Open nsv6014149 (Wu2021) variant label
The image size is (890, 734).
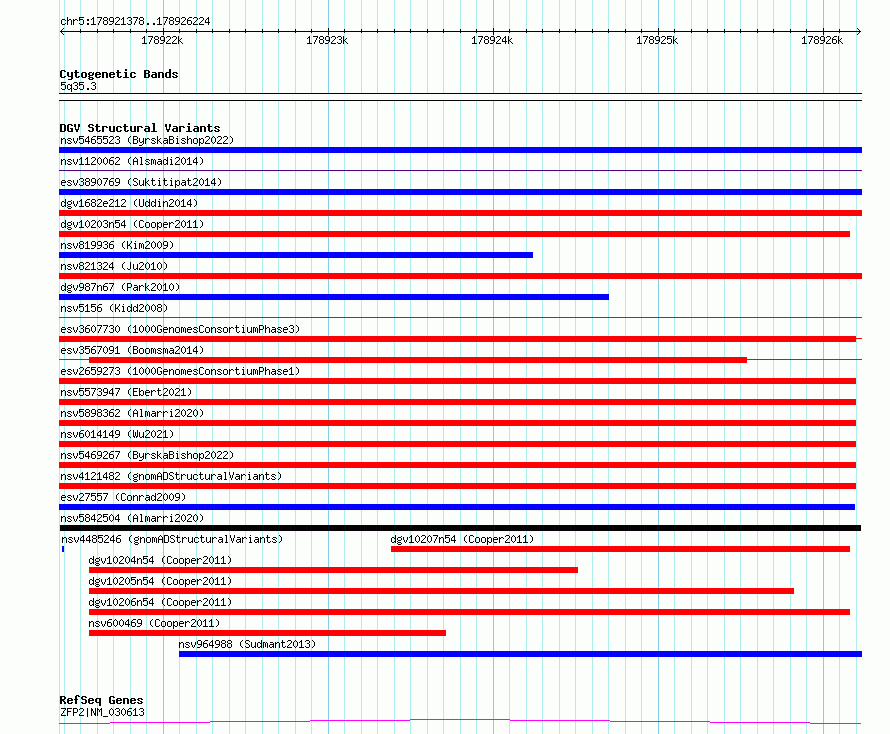(117, 434)
